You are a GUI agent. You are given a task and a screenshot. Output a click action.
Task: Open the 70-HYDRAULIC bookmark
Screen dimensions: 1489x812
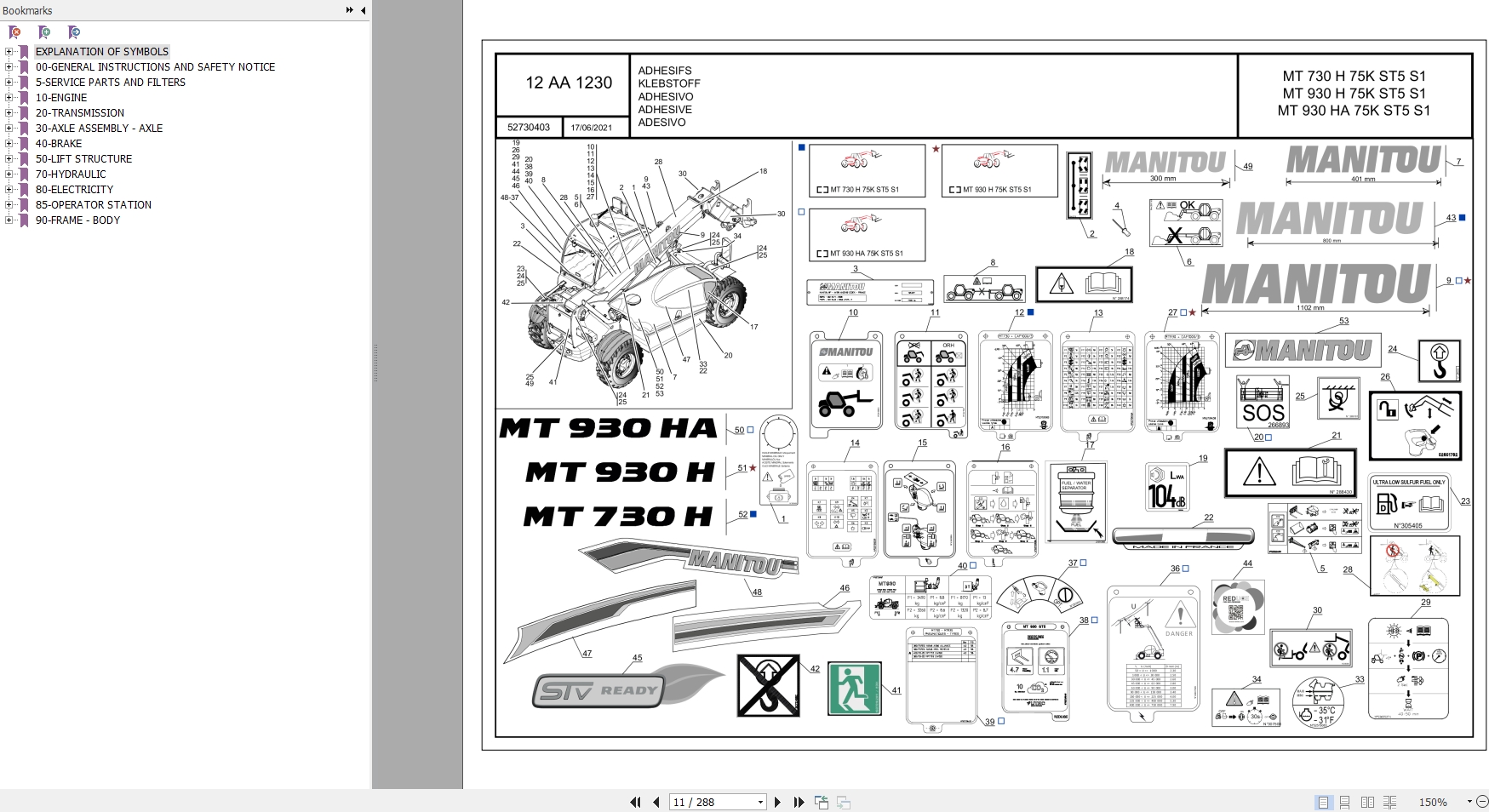click(71, 174)
